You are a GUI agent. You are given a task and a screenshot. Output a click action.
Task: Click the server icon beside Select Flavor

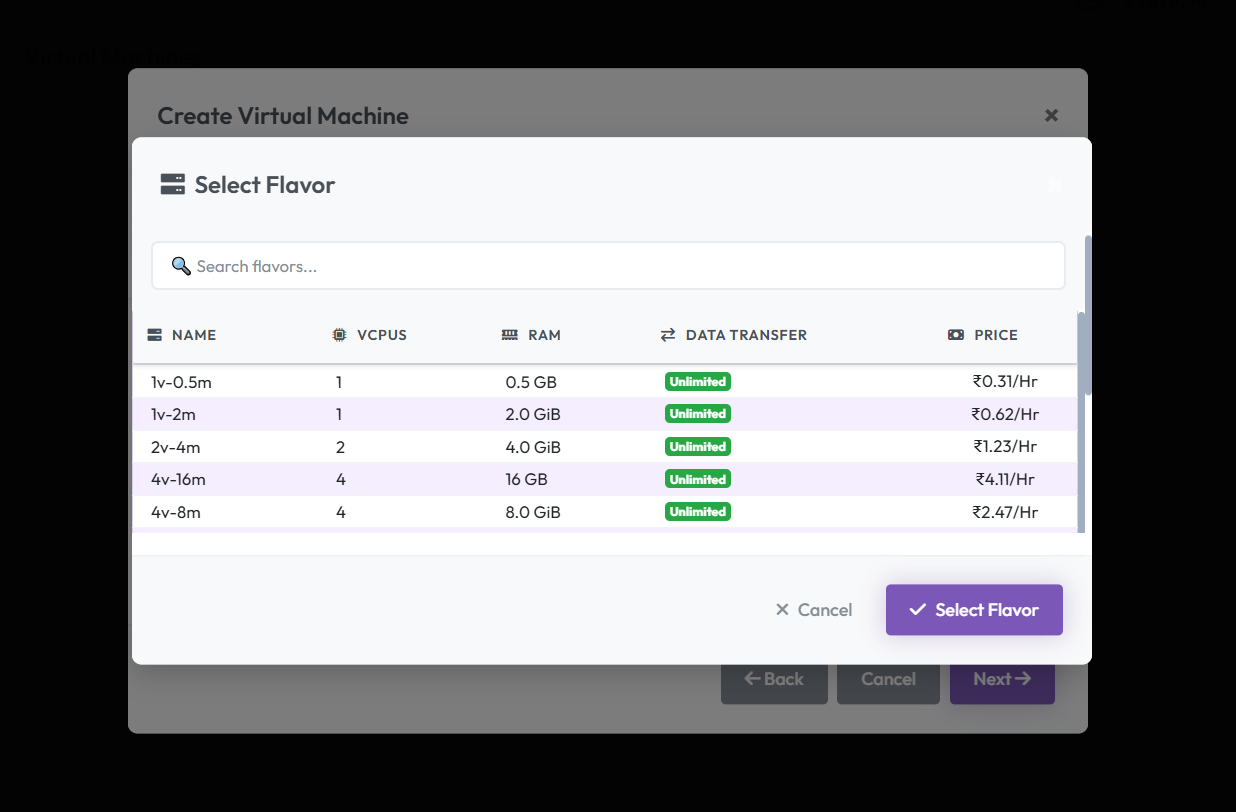(x=173, y=185)
